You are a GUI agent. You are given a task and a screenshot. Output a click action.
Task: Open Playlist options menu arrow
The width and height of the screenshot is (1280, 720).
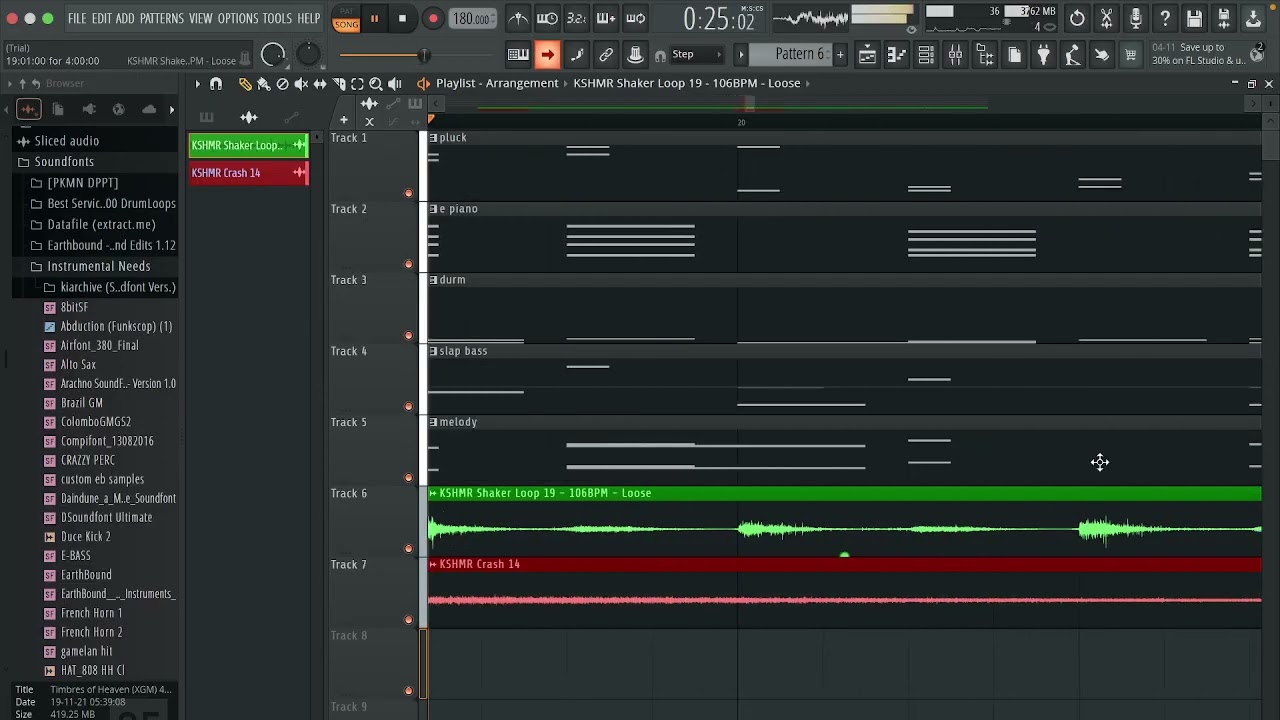point(197,84)
